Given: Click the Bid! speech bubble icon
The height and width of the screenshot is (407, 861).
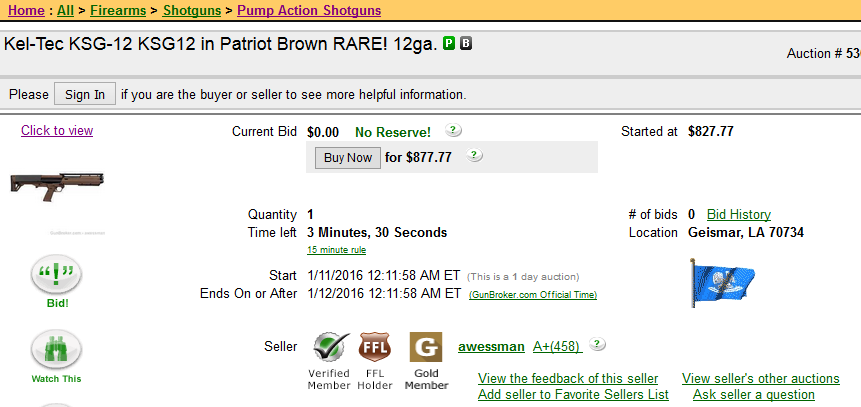Looking at the screenshot, I should 57,274.
